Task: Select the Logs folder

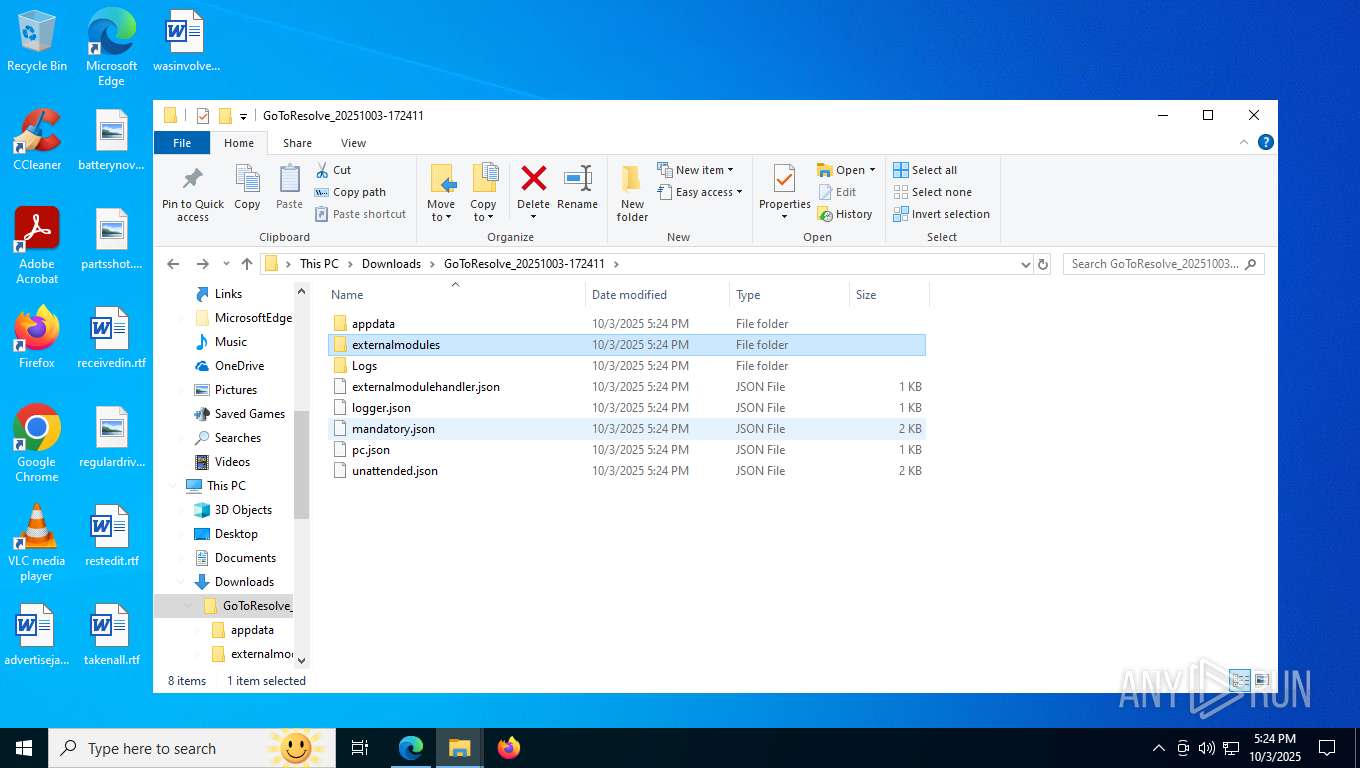Action: [x=627, y=366]
